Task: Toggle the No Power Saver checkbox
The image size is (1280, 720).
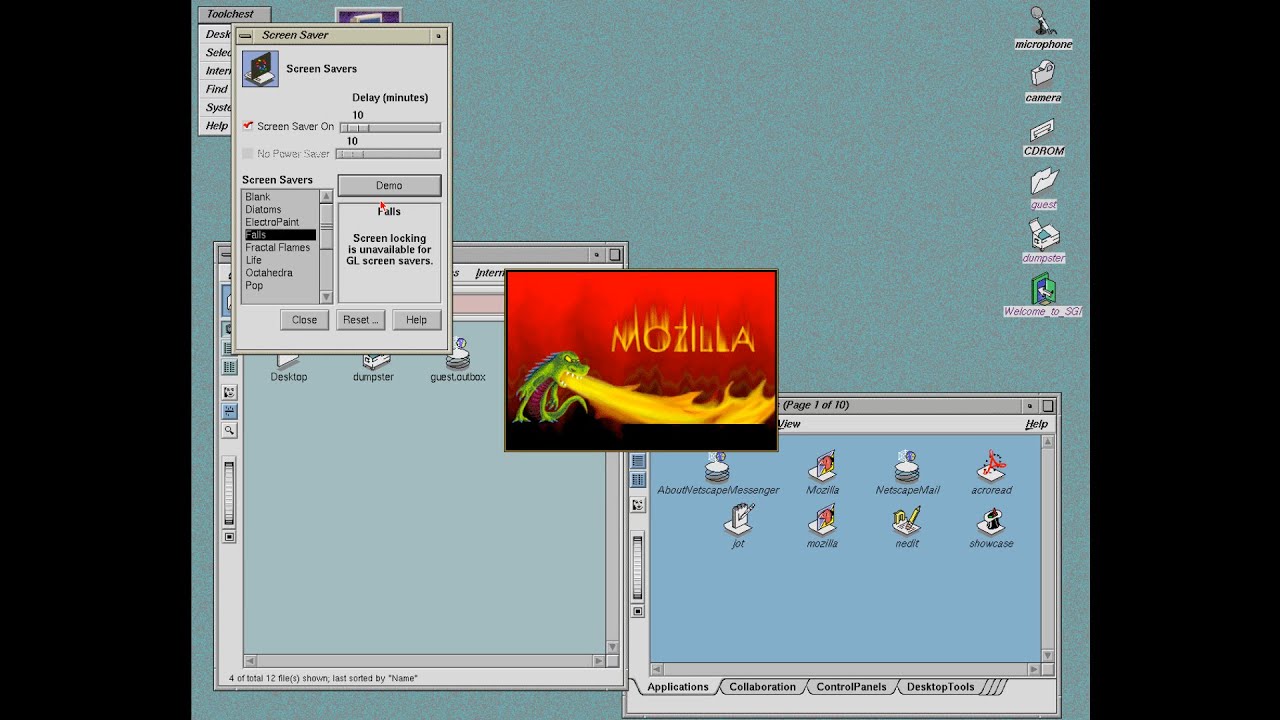Action: [x=248, y=154]
